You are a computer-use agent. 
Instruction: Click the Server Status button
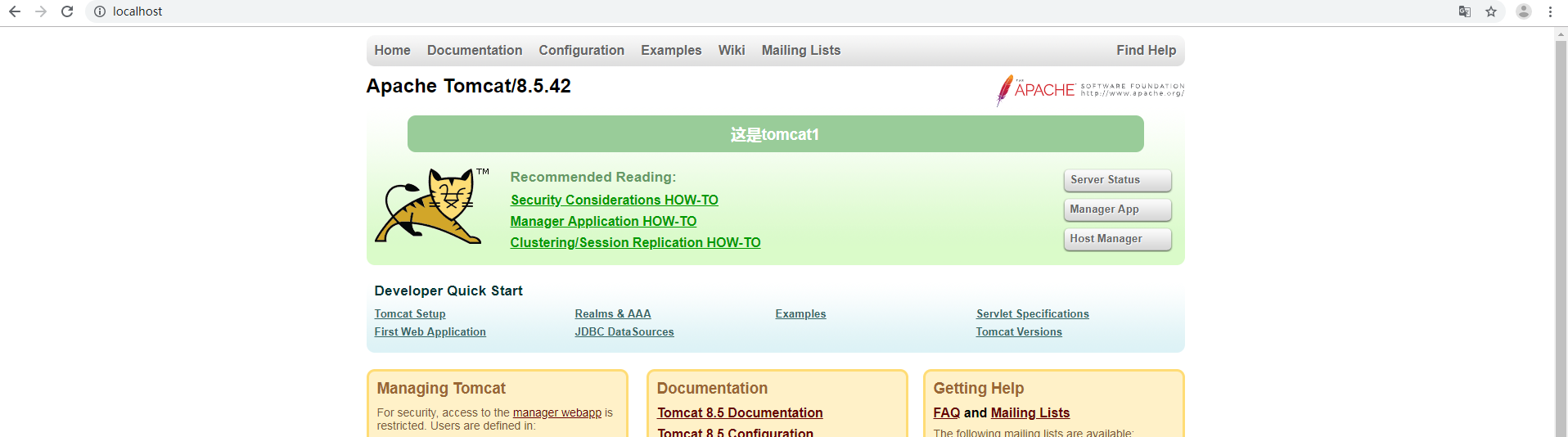pyautogui.click(x=1117, y=180)
